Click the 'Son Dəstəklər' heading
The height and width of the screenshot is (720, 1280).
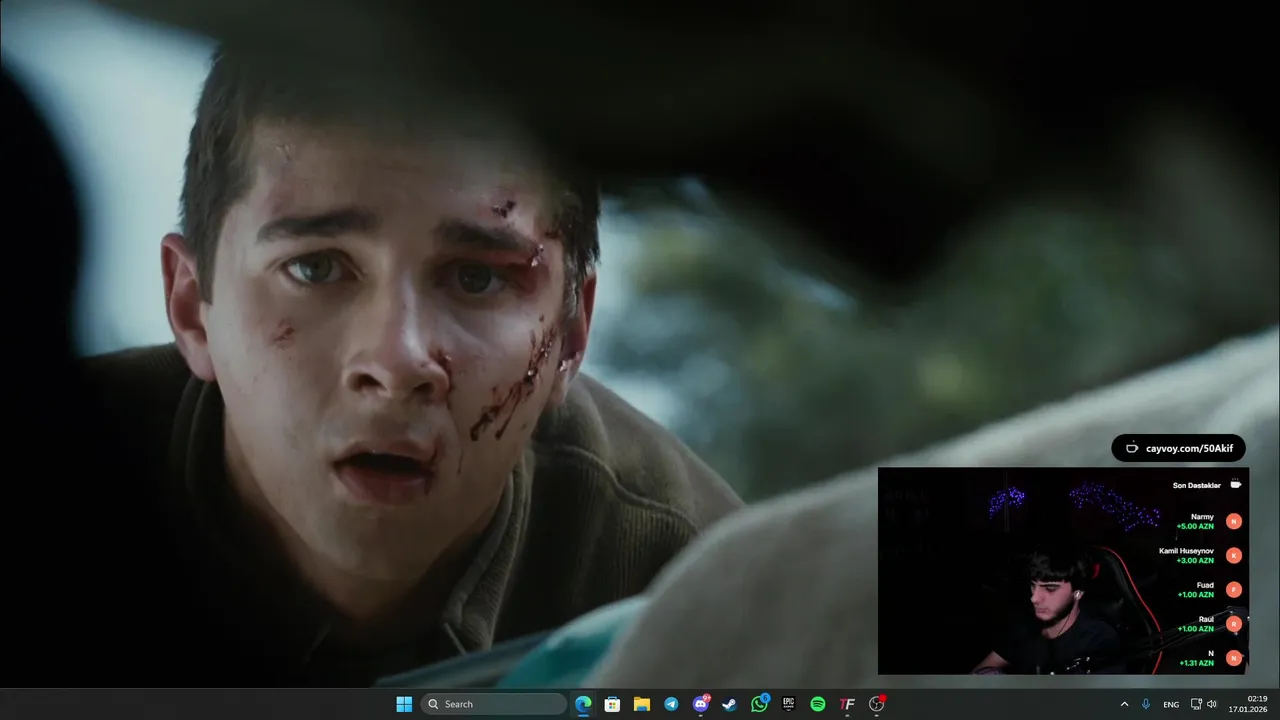[x=1196, y=485]
